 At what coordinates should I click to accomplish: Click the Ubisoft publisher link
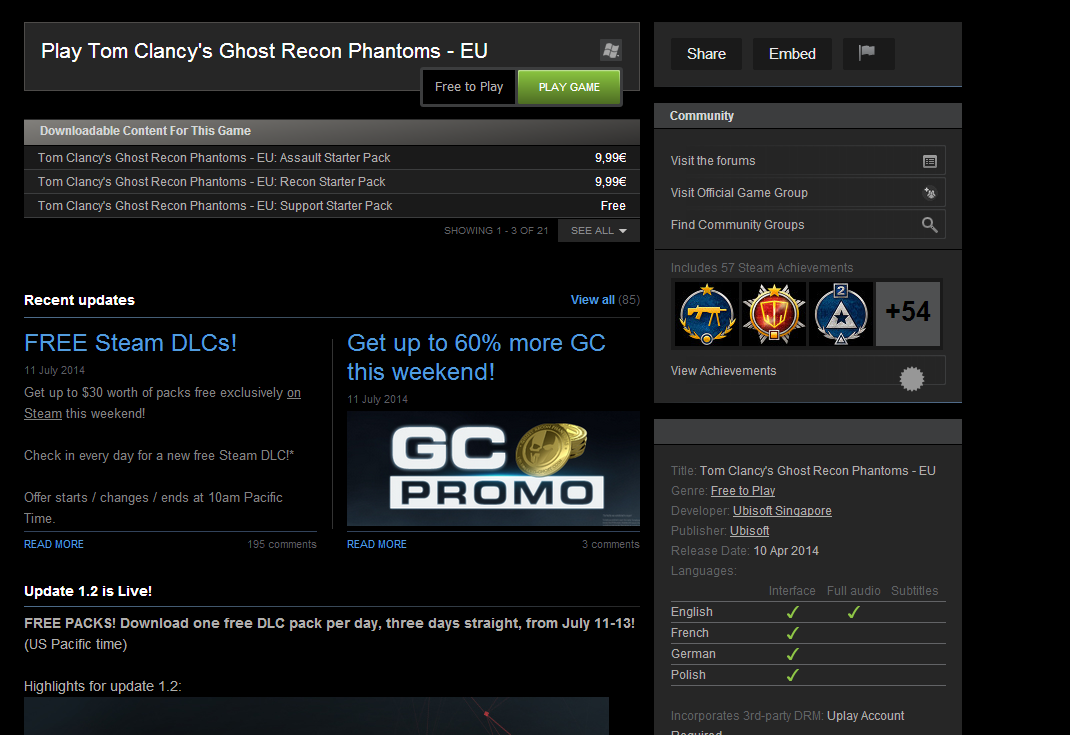[749, 530]
